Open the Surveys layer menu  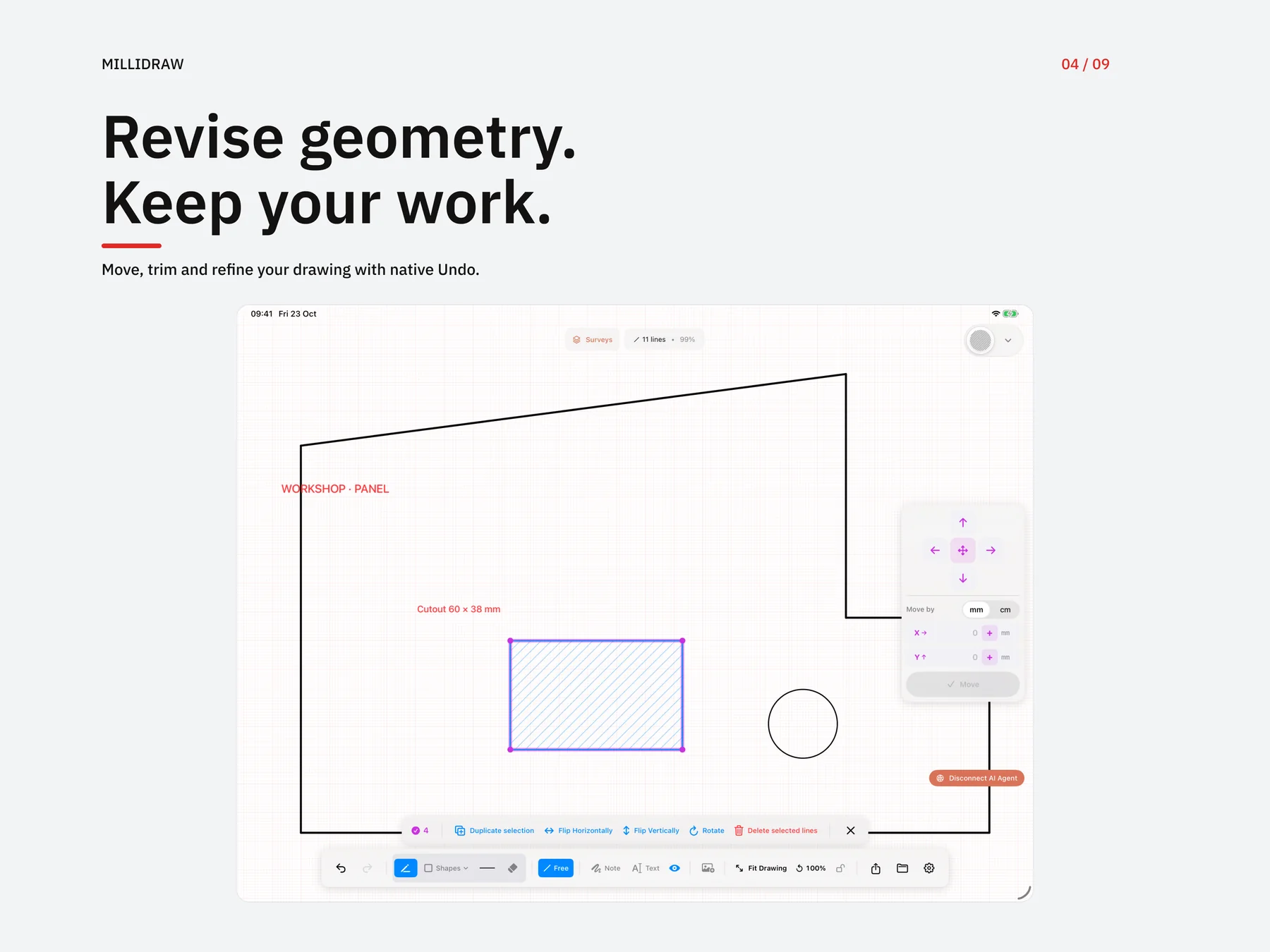593,340
